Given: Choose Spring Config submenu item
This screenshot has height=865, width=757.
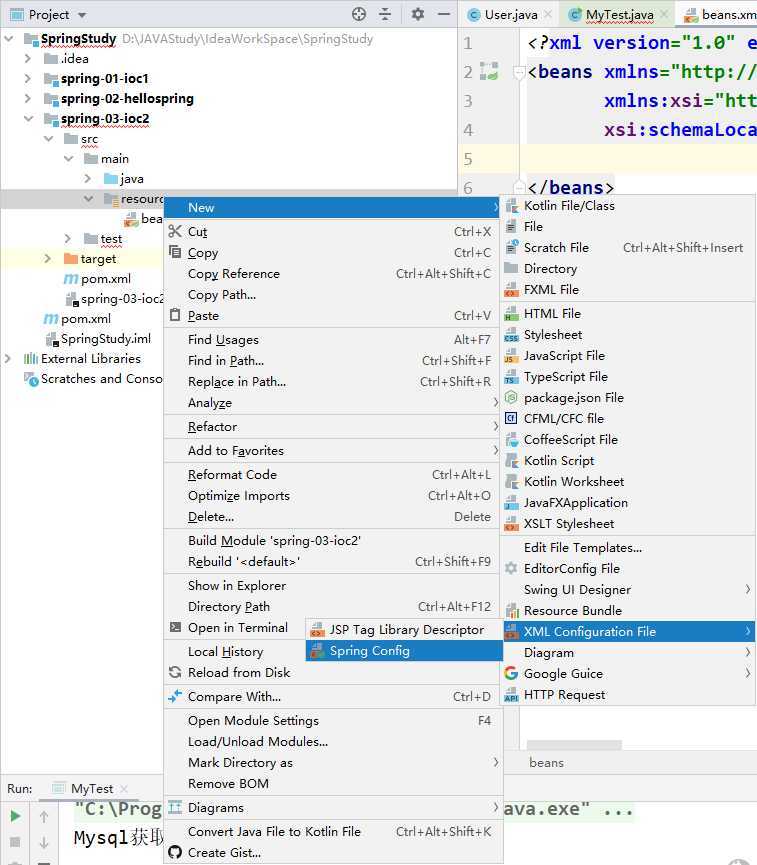Looking at the screenshot, I should (x=404, y=651).
